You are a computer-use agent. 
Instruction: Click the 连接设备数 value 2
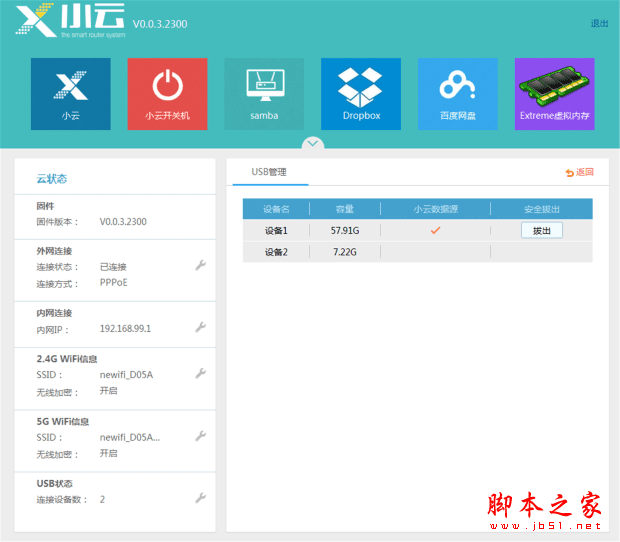click(102, 499)
